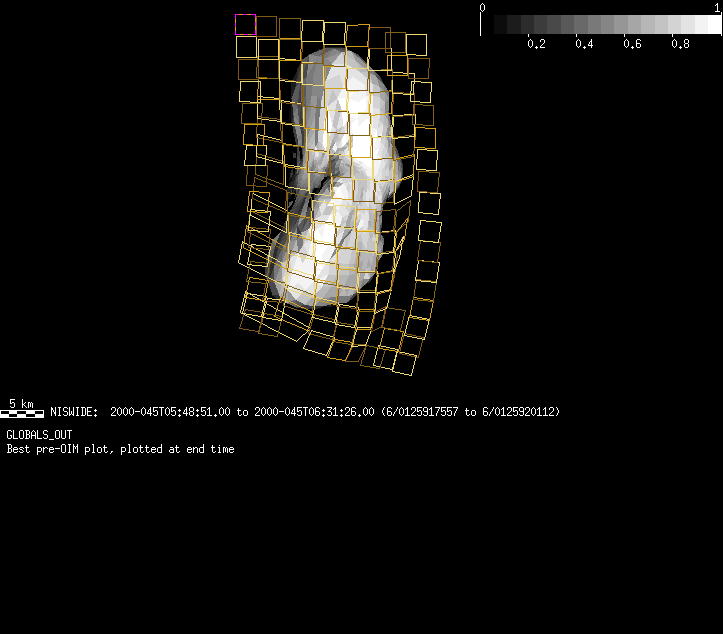Click the 0.8 tick label on the grayscale bar
723x634 pixels.
coord(680,44)
